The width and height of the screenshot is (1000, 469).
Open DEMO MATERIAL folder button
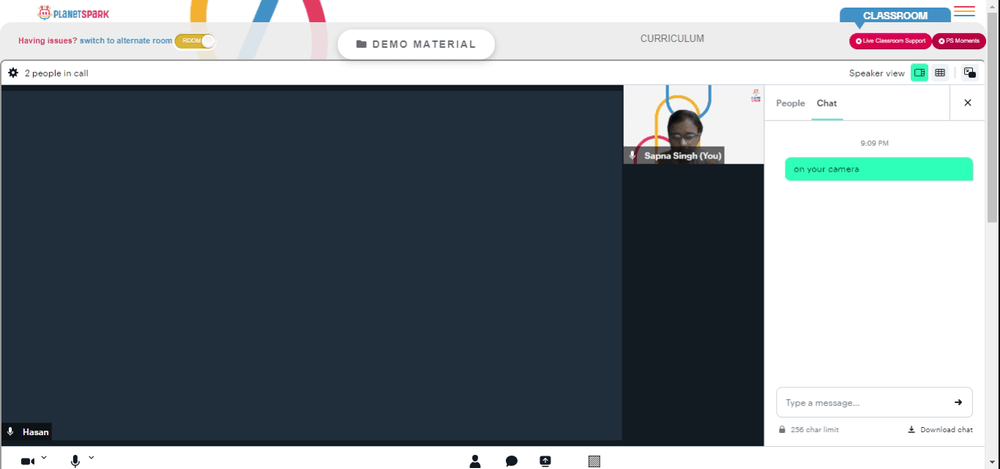pyautogui.click(x=416, y=44)
